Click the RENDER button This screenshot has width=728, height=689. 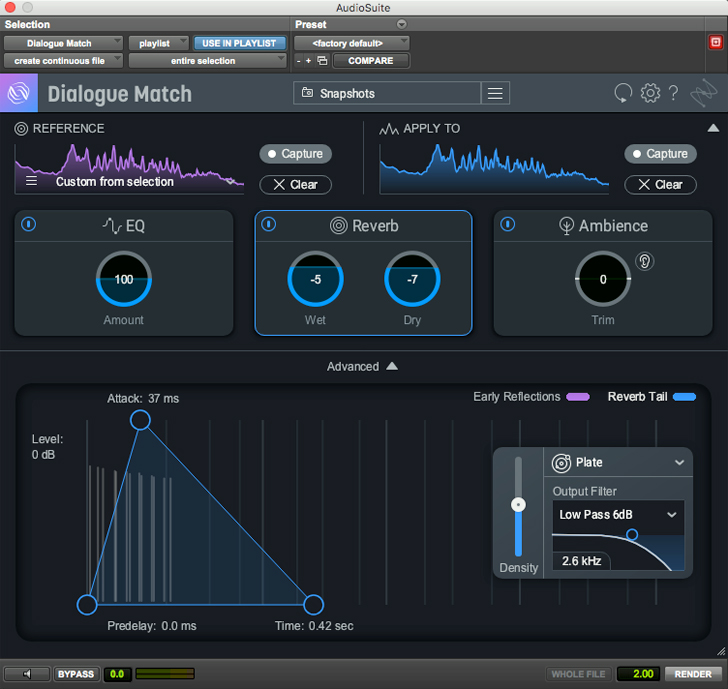(x=693, y=674)
